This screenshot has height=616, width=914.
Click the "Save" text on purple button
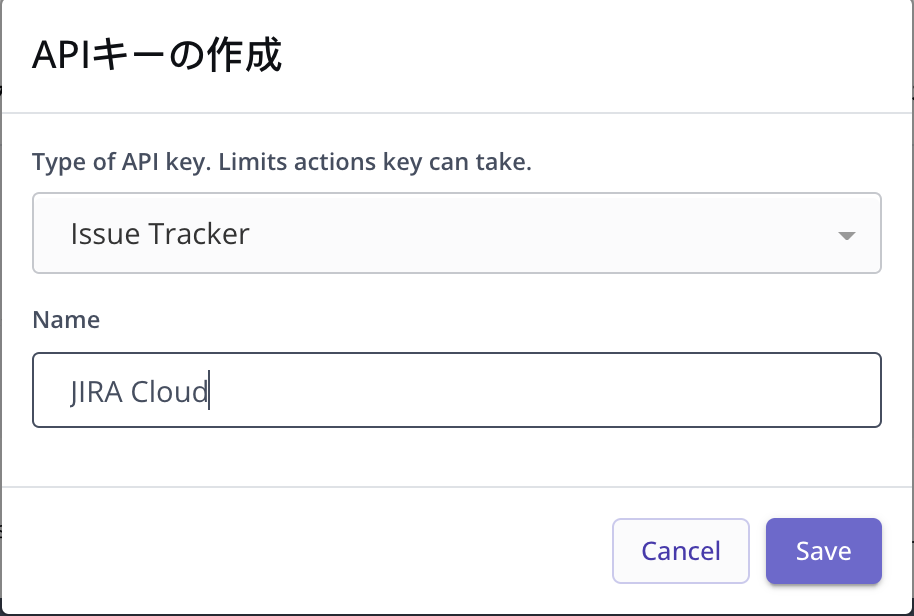point(823,551)
